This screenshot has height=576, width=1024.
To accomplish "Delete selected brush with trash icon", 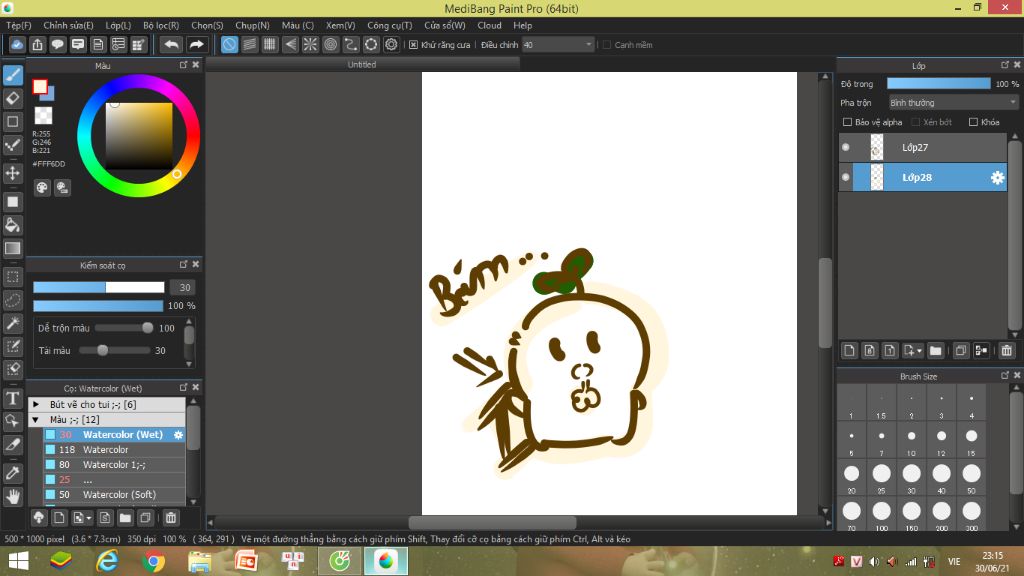I will (x=170, y=518).
